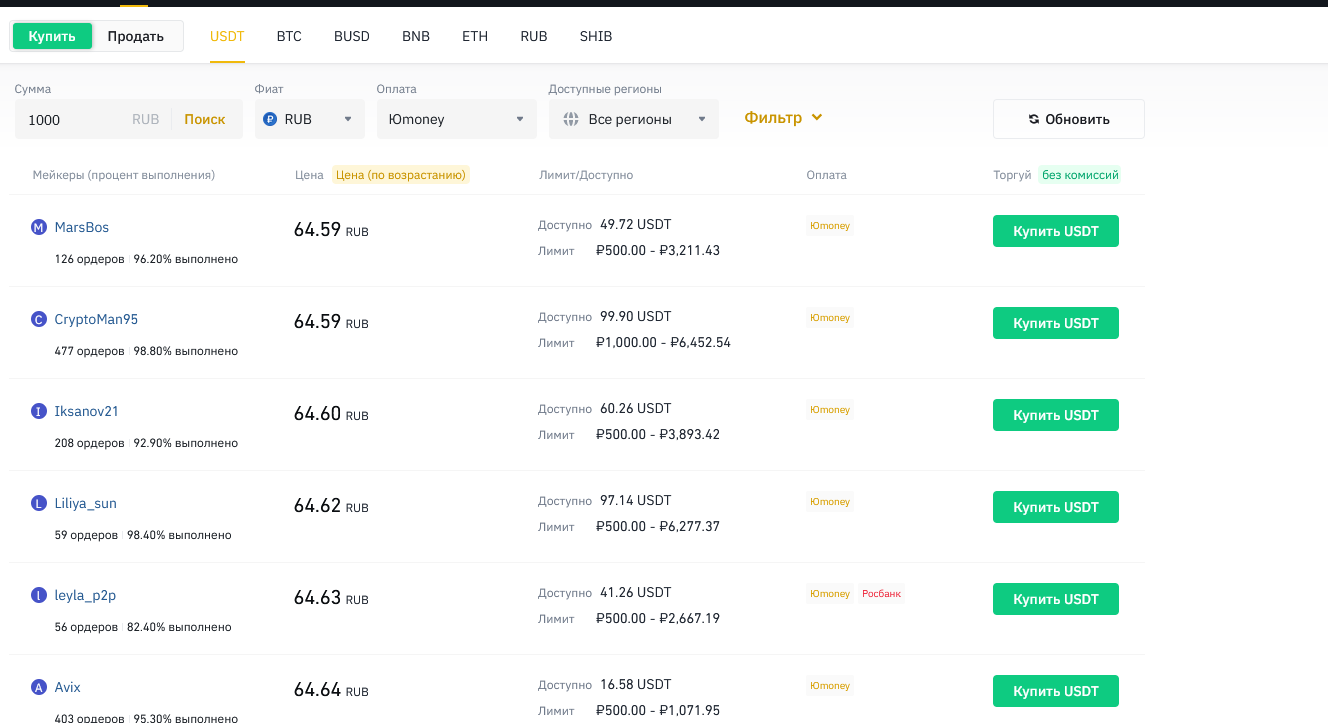Open CryptoMan95 maker profile link
1328x723 pixels.
point(96,319)
